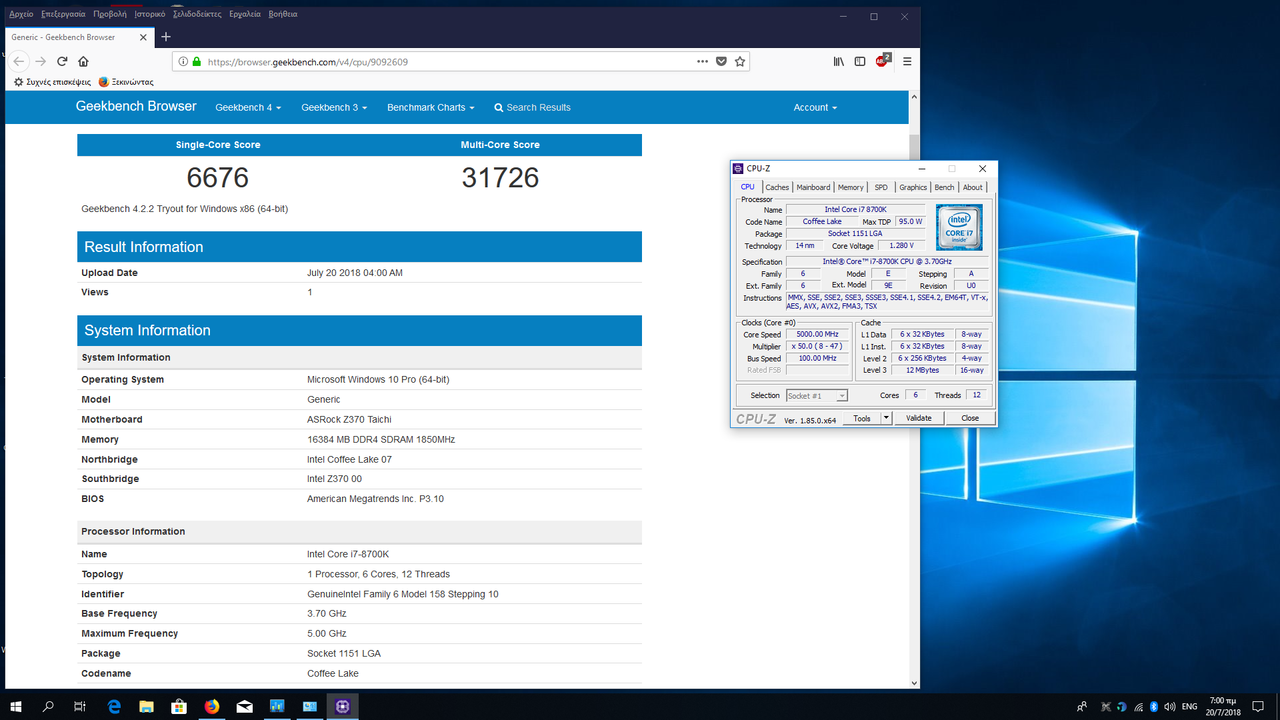This screenshot has height=720, width=1280.
Task: Click the CPU-Z Tools button
Action: [x=862, y=418]
